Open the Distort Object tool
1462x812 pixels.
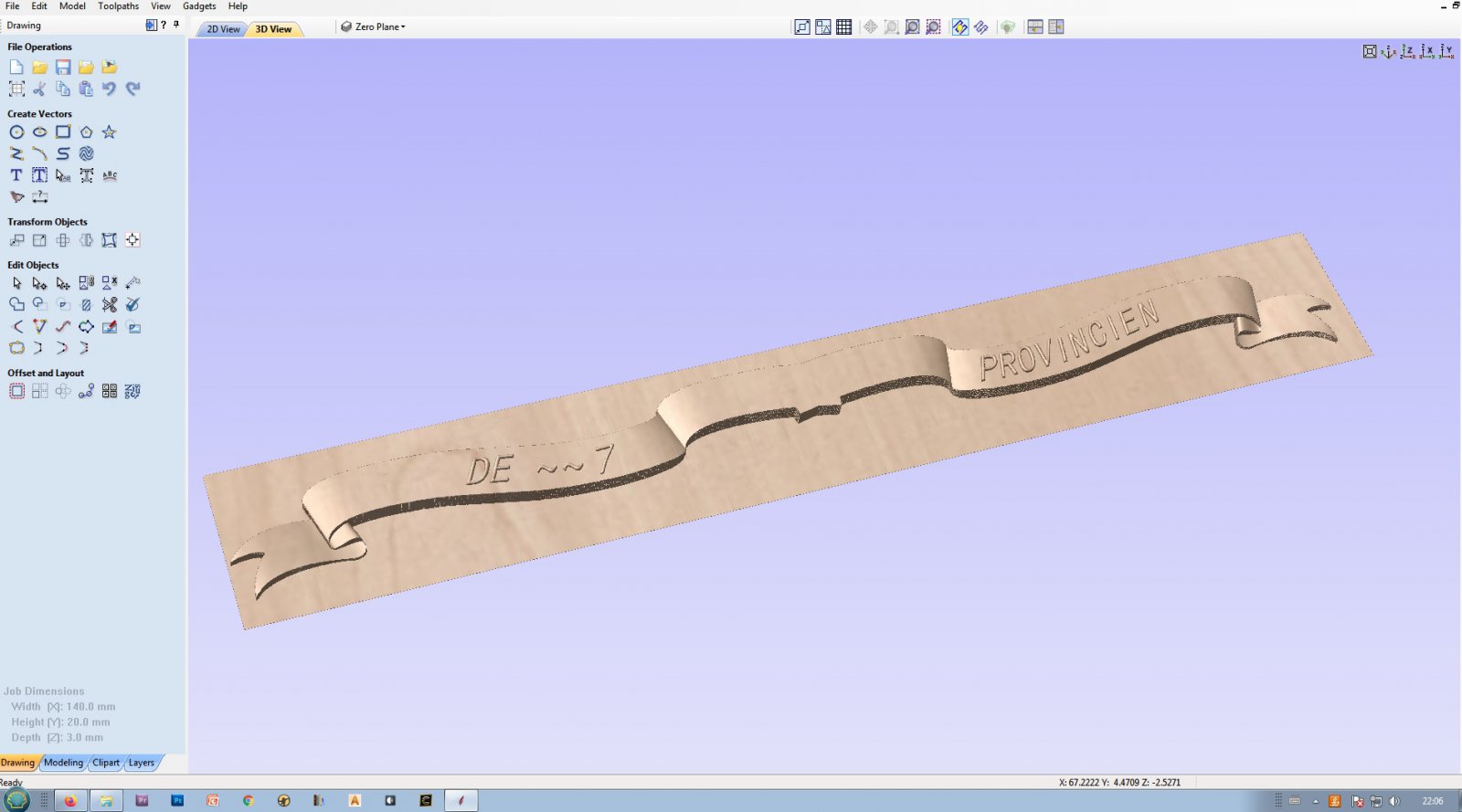pyautogui.click(x=110, y=240)
